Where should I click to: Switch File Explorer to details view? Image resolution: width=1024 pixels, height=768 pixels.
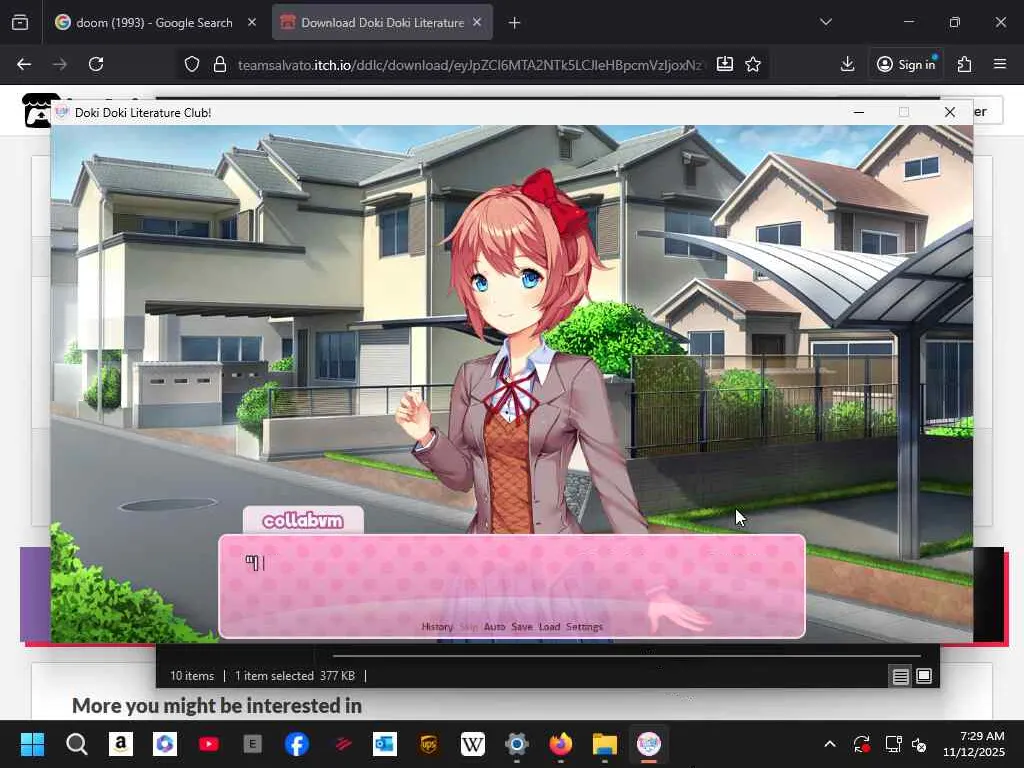pos(901,677)
